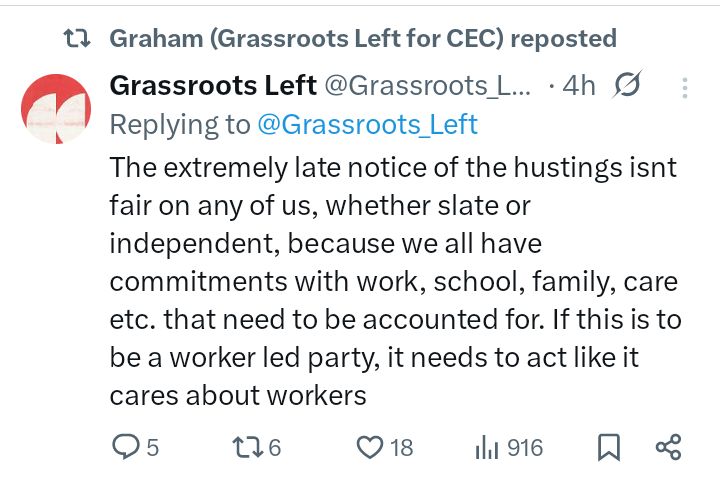Click the reply count 5
Viewport: 720px width, 478px height.
pyautogui.click(x=153, y=448)
